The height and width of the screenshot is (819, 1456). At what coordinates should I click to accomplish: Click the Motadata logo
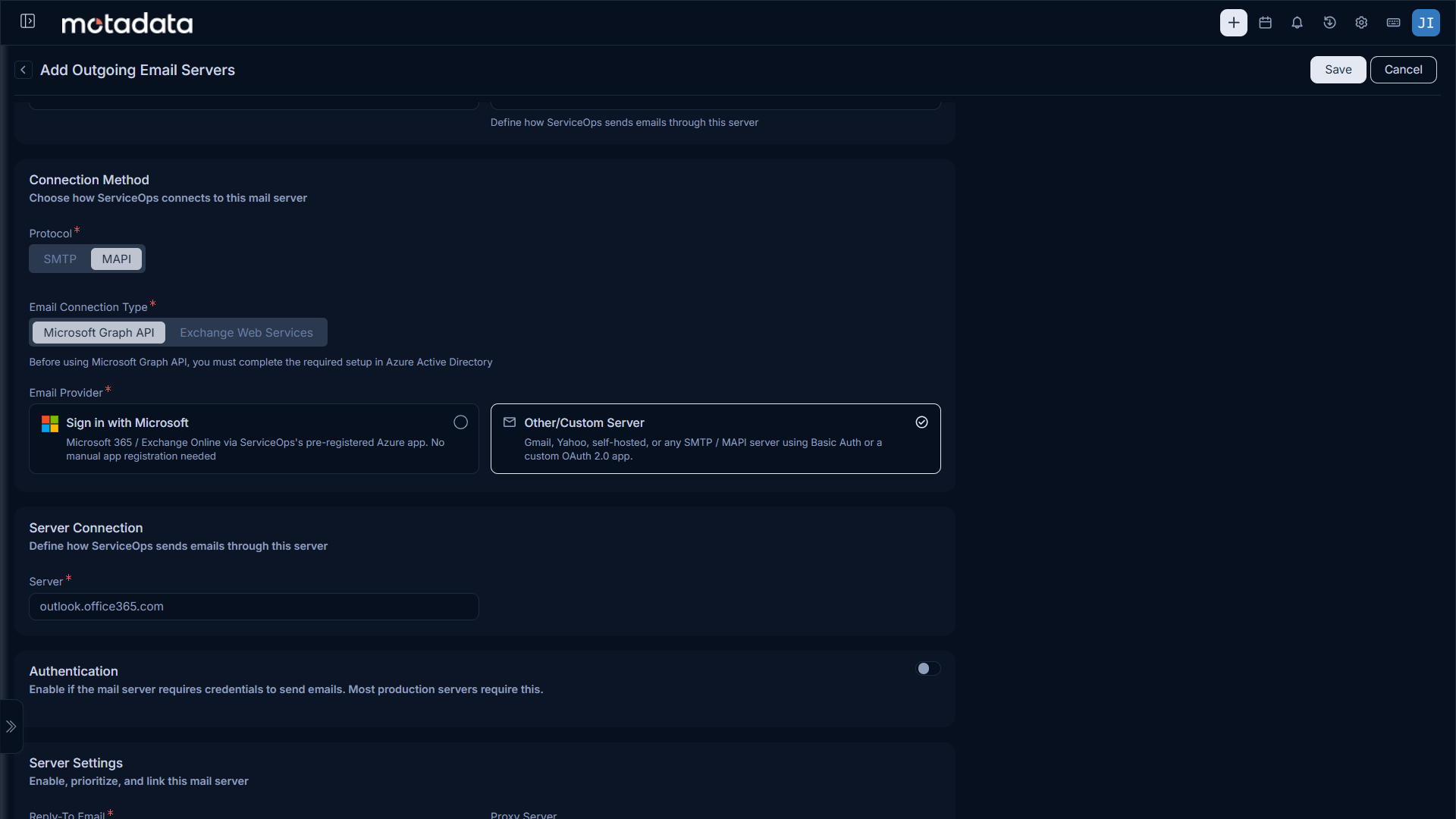coord(127,24)
